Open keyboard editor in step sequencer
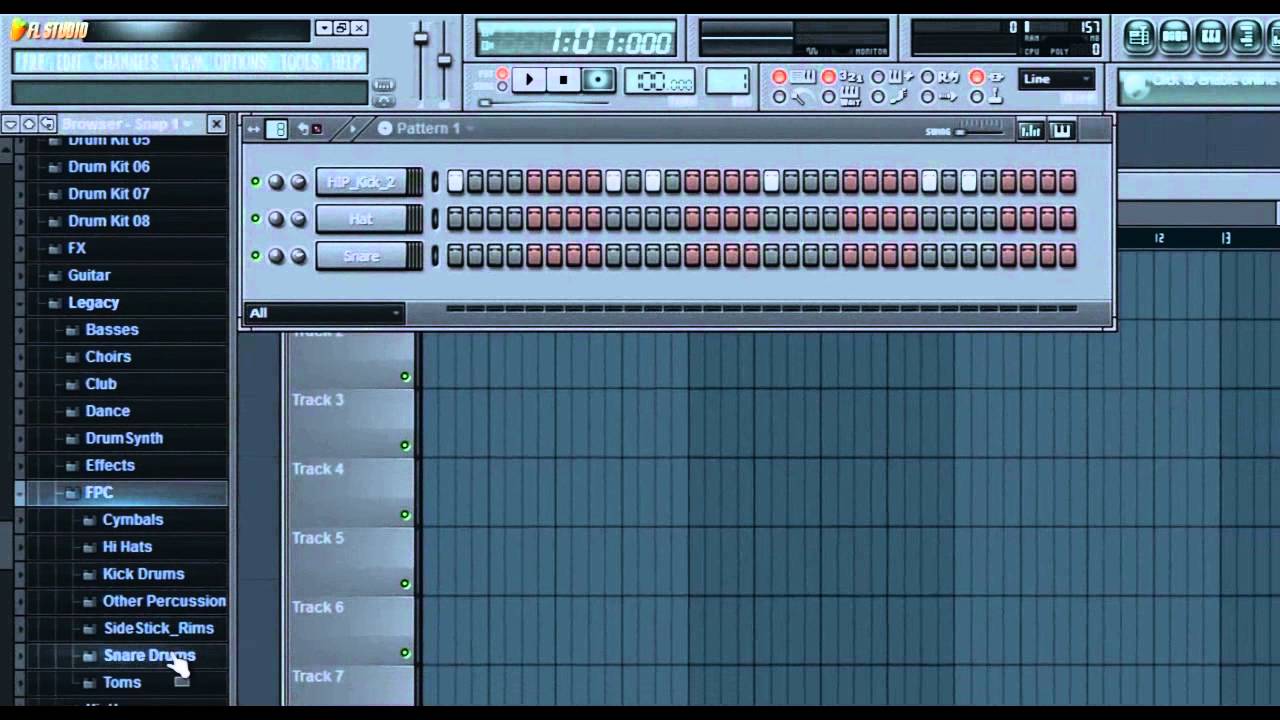Image resolution: width=1280 pixels, height=720 pixels. pos(1061,130)
